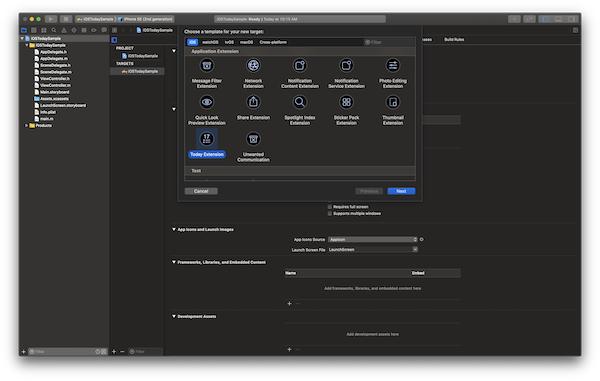Open the iPhone SE device selector
The image size is (600, 381).
coord(146,19)
